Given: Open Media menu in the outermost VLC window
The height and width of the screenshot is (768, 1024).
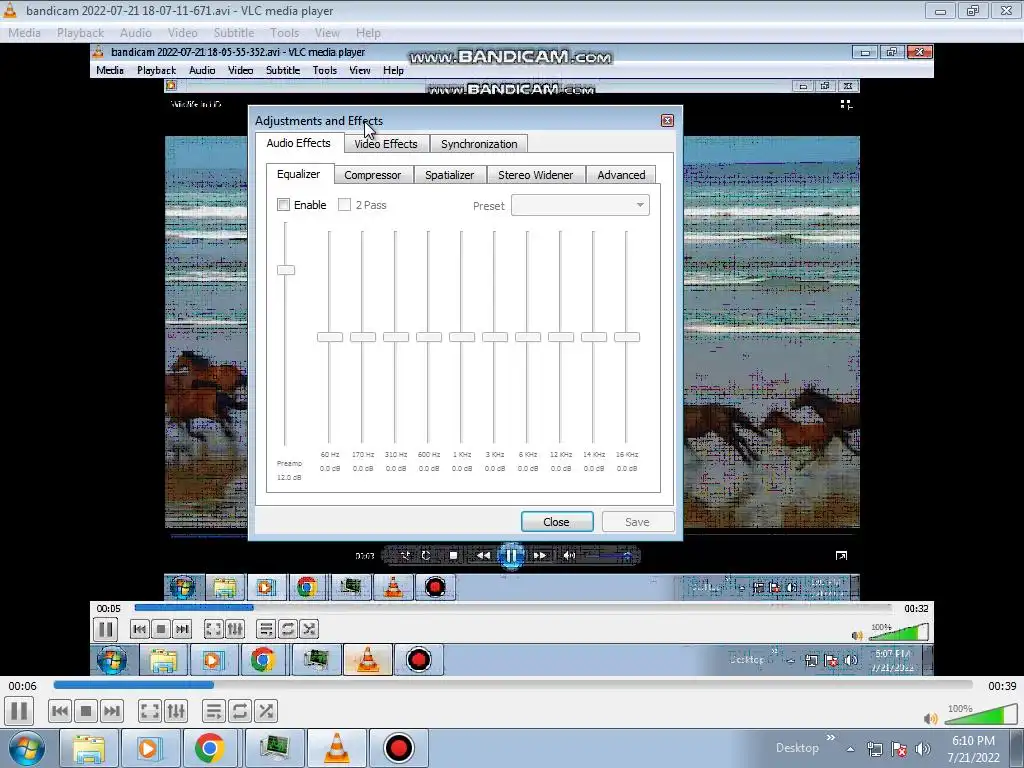Looking at the screenshot, I should [x=24, y=33].
